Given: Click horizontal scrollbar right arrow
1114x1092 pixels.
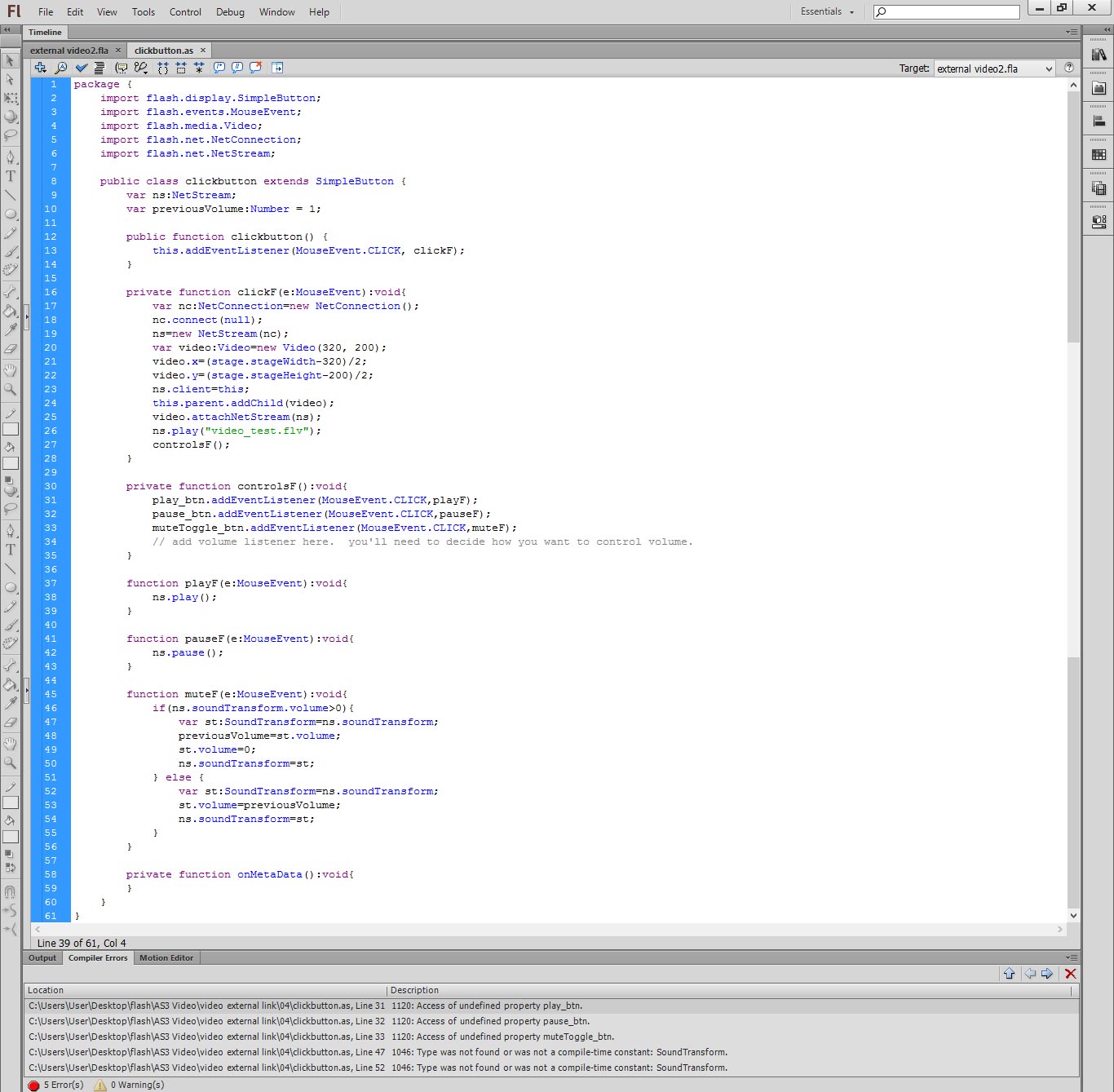Looking at the screenshot, I should click(1060, 930).
